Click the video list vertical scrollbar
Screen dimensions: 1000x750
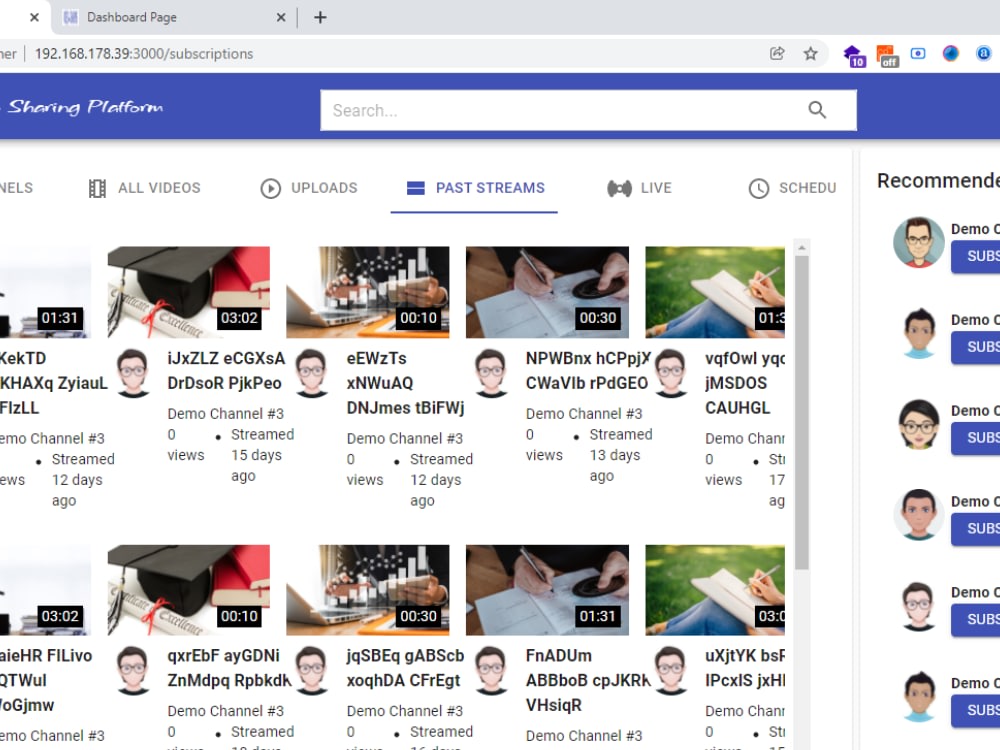[x=802, y=413]
